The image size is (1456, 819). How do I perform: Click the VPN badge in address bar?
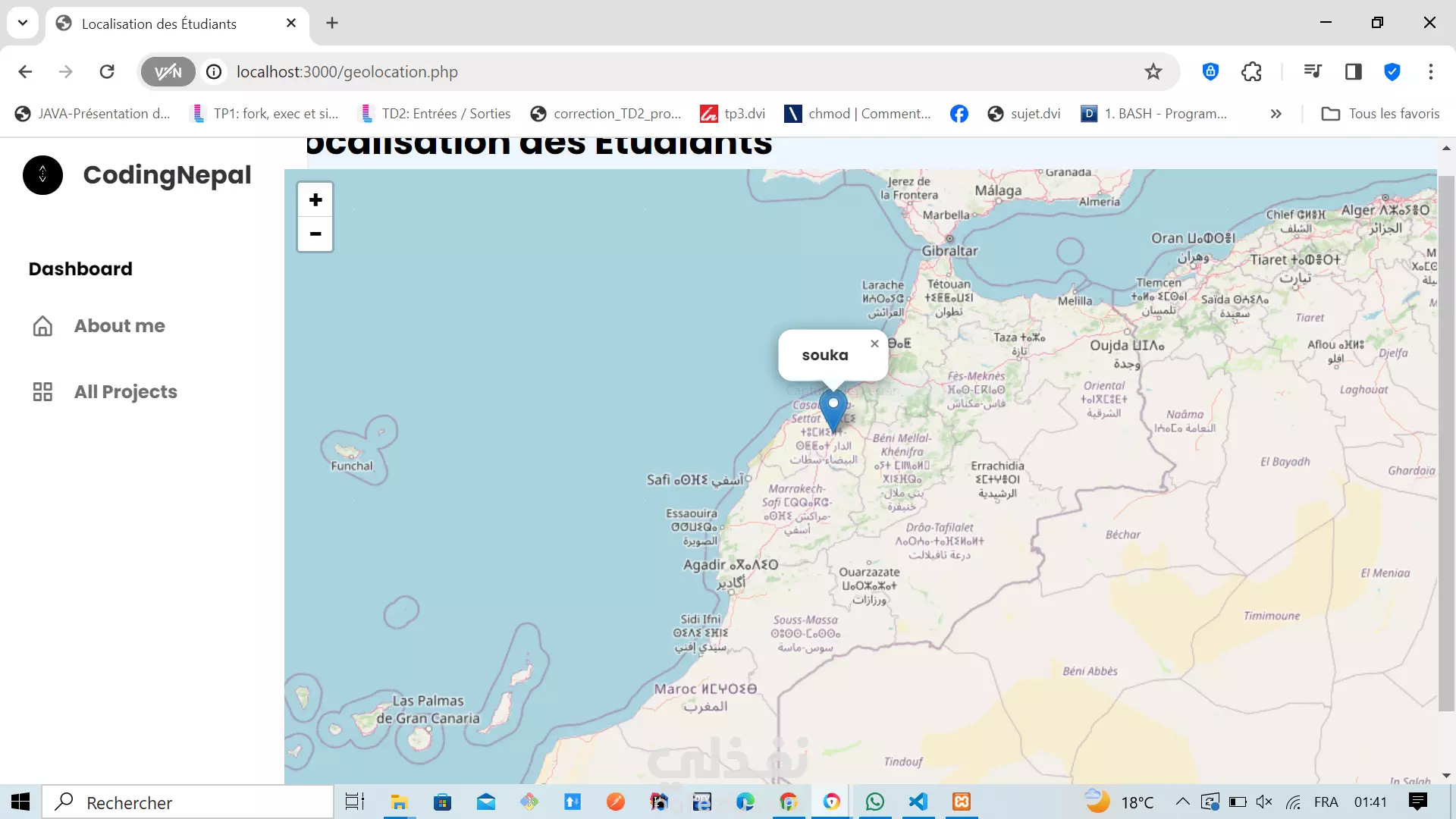tap(168, 72)
